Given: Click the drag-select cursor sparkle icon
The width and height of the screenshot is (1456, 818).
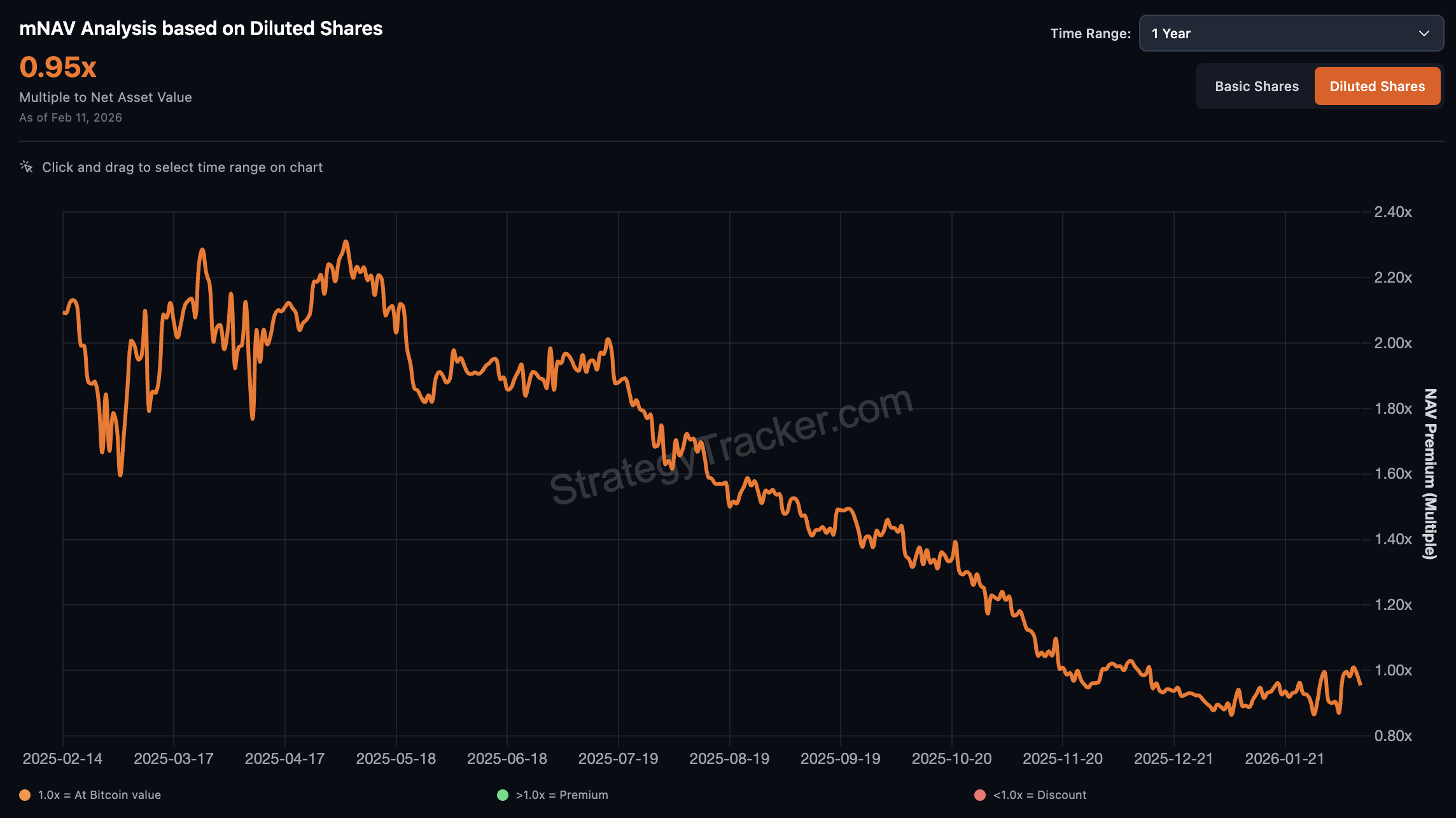Looking at the screenshot, I should click(26, 167).
